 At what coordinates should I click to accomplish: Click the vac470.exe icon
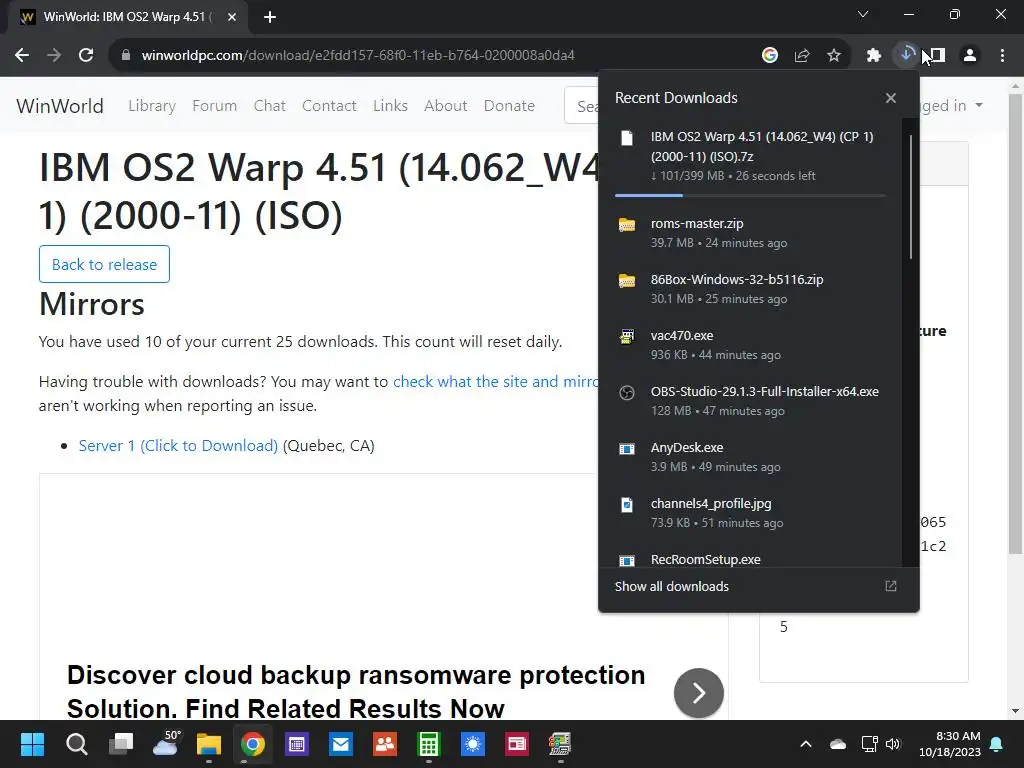tap(627, 336)
